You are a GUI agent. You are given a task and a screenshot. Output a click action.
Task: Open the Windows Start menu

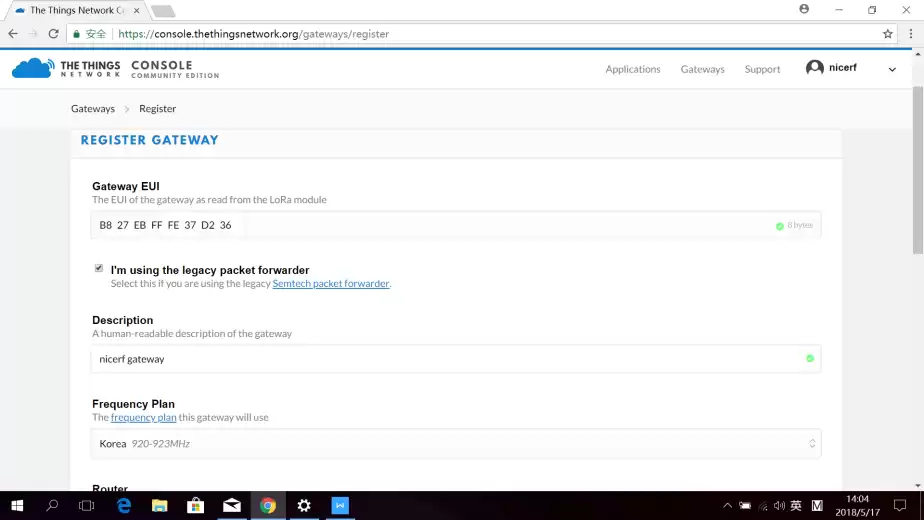click(x=17, y=506)
